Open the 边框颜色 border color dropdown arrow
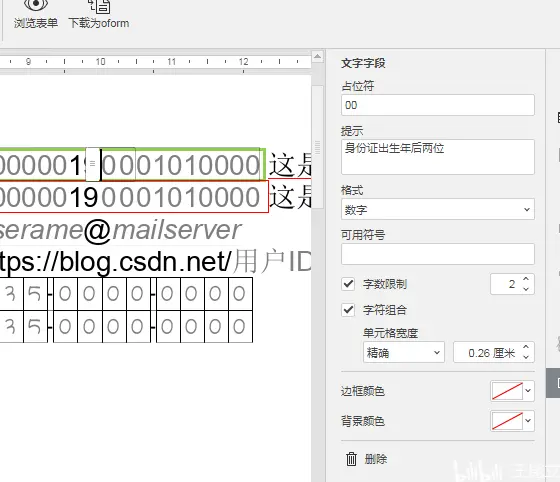Viewport: 560px width, 482px height. 528,391
